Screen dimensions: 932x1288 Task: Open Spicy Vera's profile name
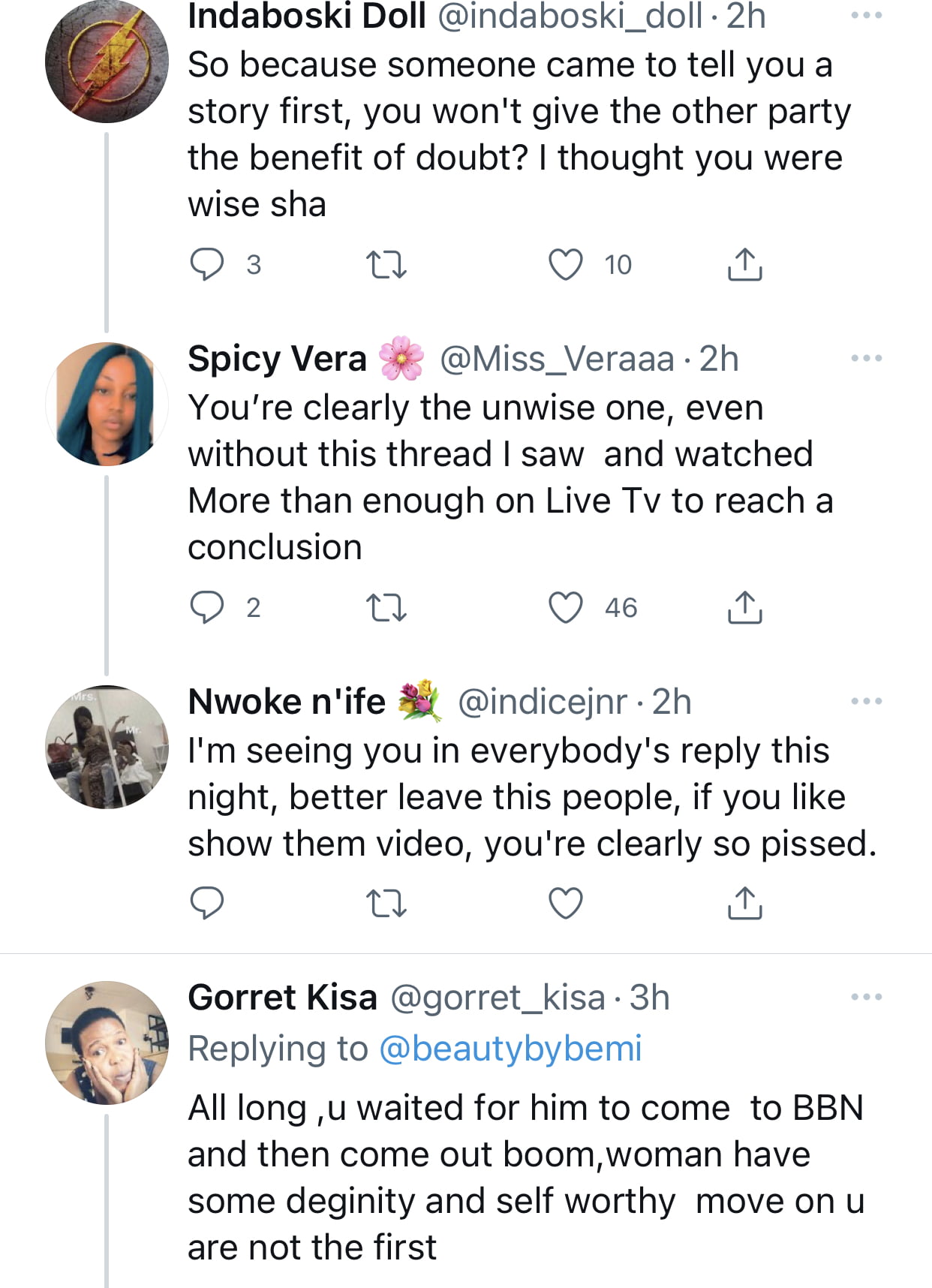click(277, 359)
